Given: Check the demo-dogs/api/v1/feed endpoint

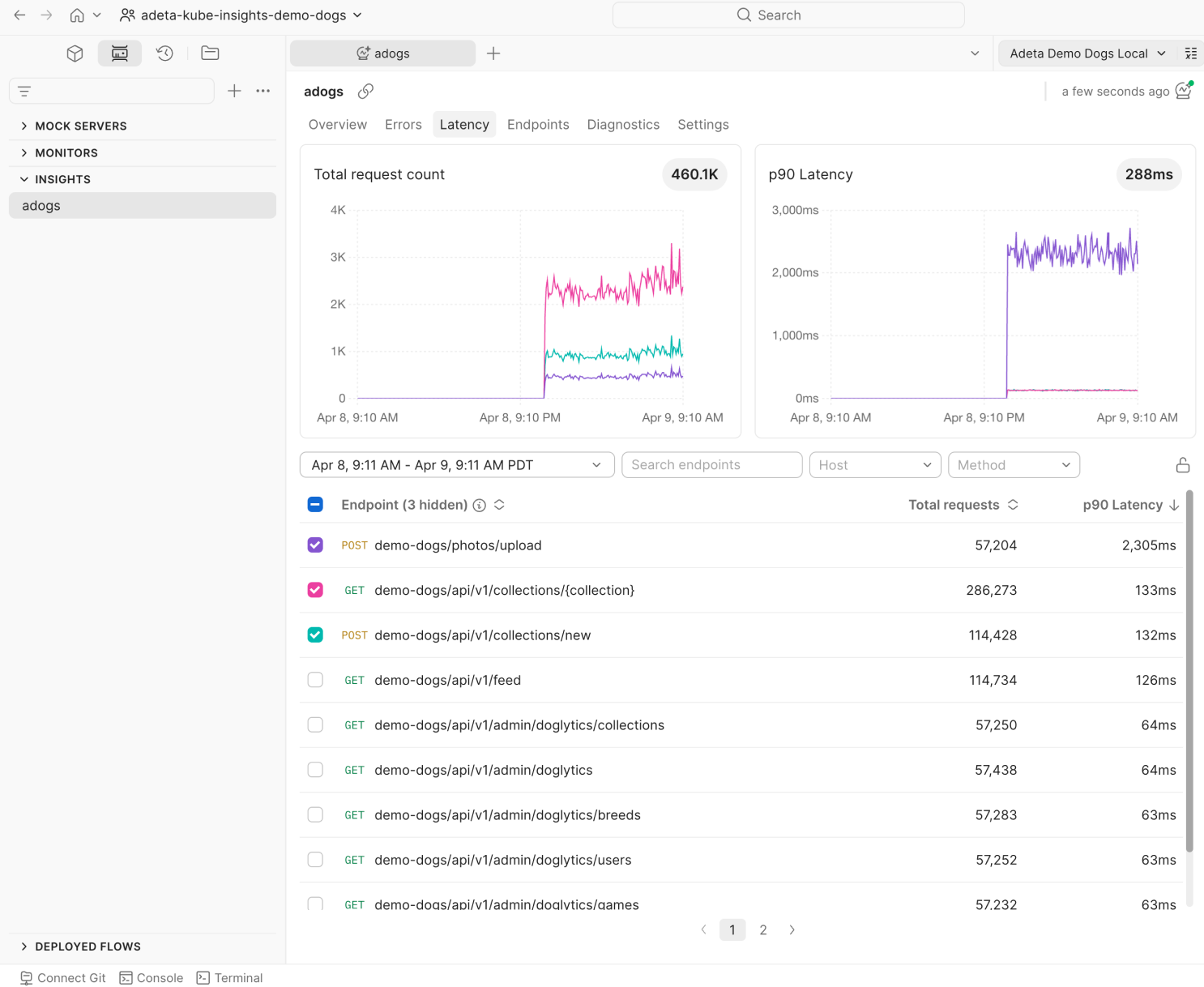Looking at the screenshot, I should pos(314,680).
